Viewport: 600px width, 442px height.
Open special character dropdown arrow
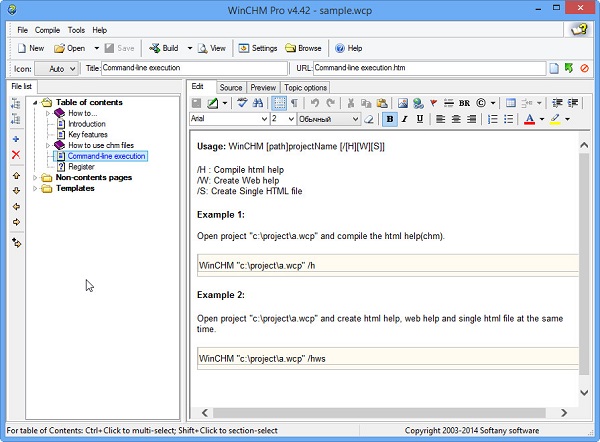click(x=493, y=103)
